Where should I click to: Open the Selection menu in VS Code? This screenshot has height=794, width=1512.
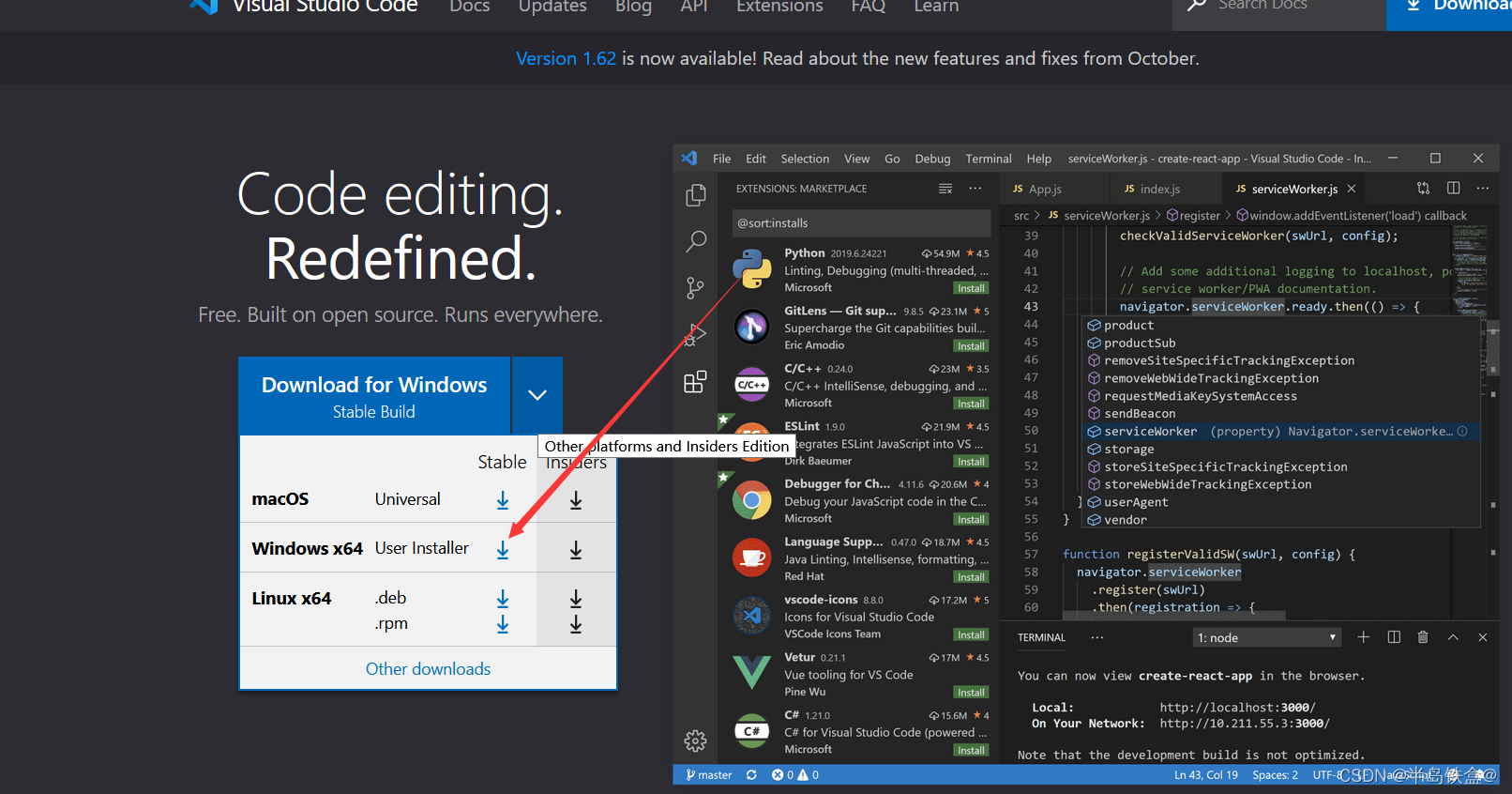pos(805,159)
